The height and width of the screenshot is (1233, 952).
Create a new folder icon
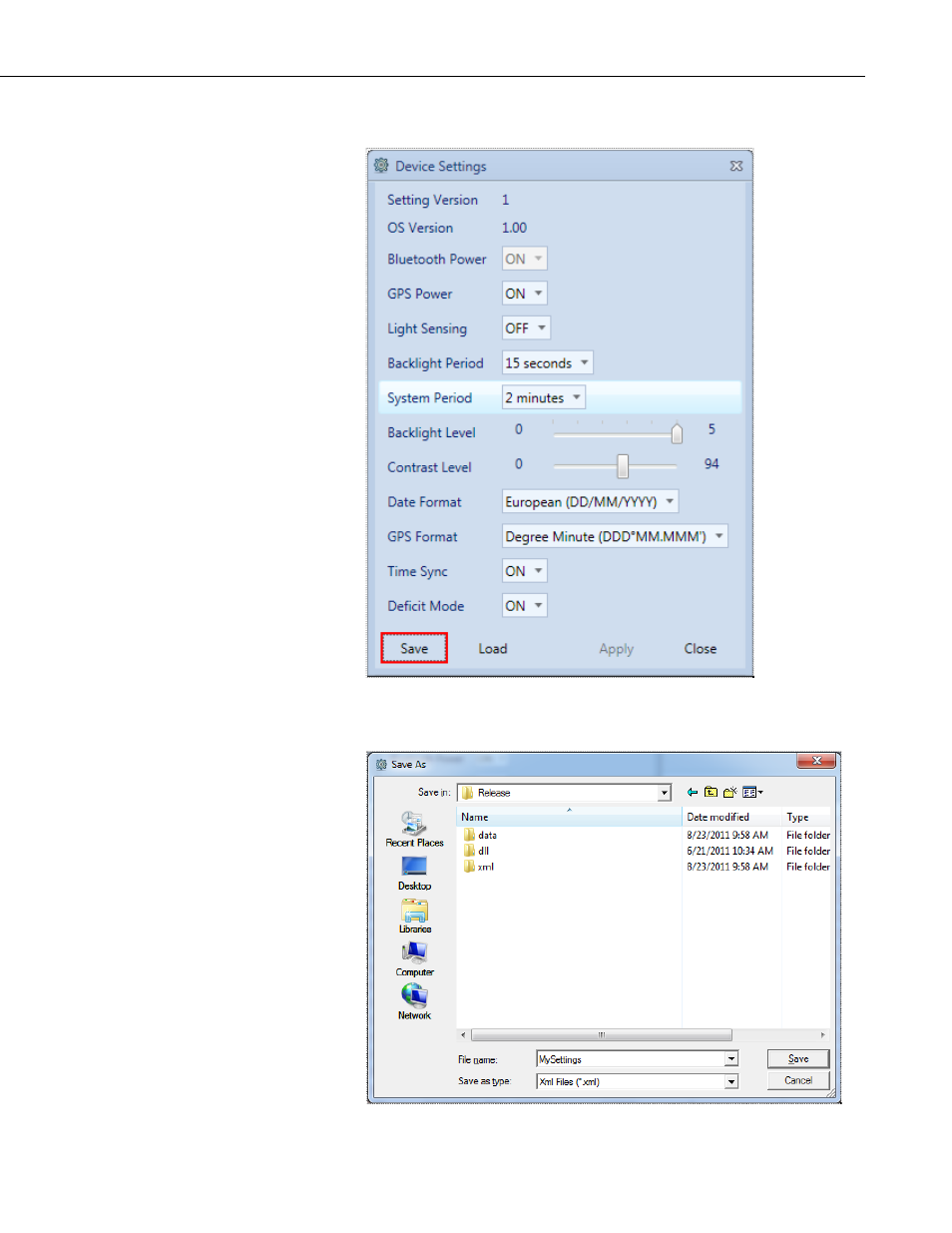[x=729, y=792]
